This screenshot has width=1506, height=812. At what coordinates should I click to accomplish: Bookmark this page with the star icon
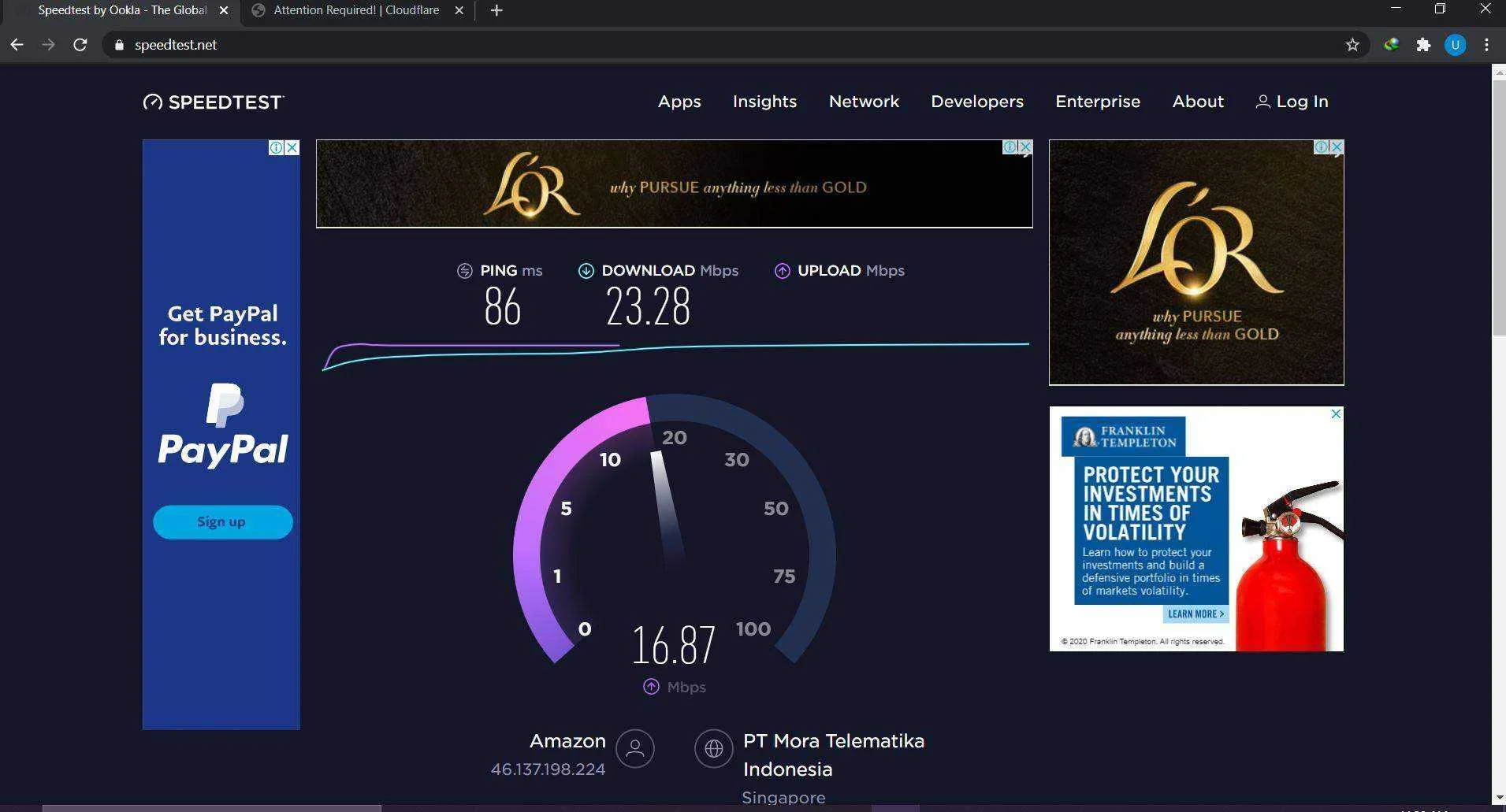(1352, 45)
